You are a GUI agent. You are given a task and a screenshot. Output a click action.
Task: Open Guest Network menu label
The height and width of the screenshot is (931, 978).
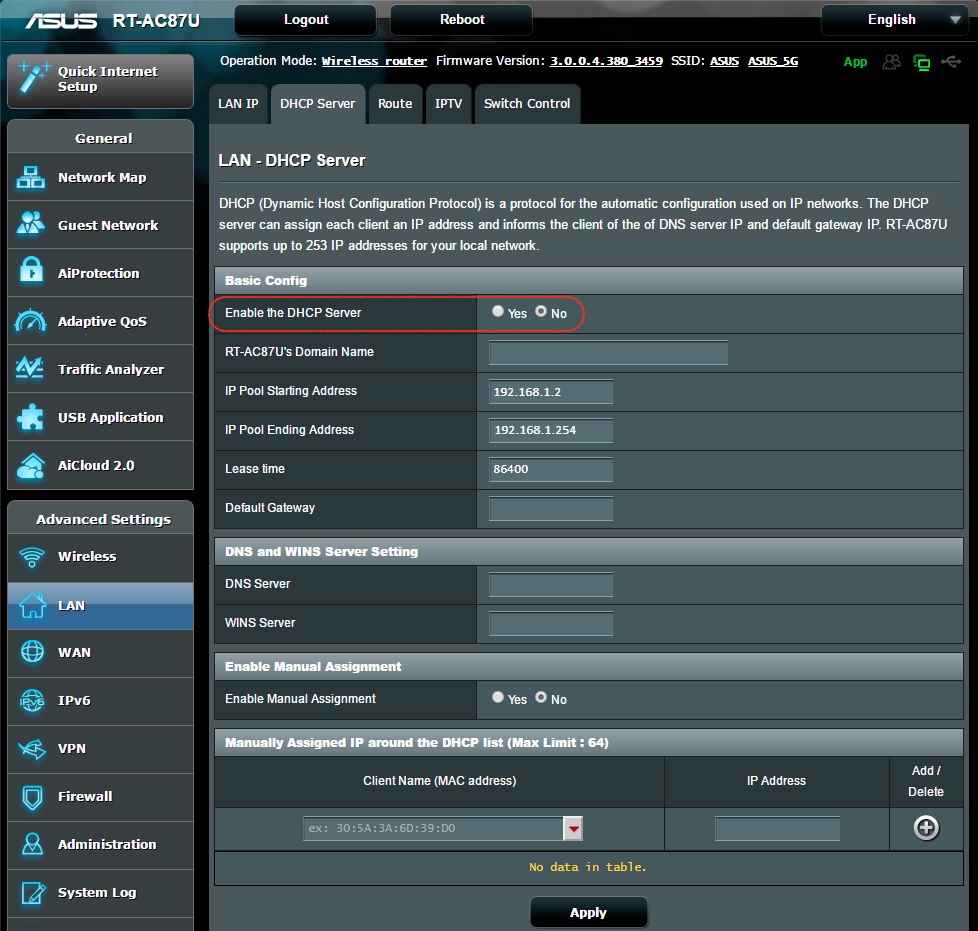point(108,225)
